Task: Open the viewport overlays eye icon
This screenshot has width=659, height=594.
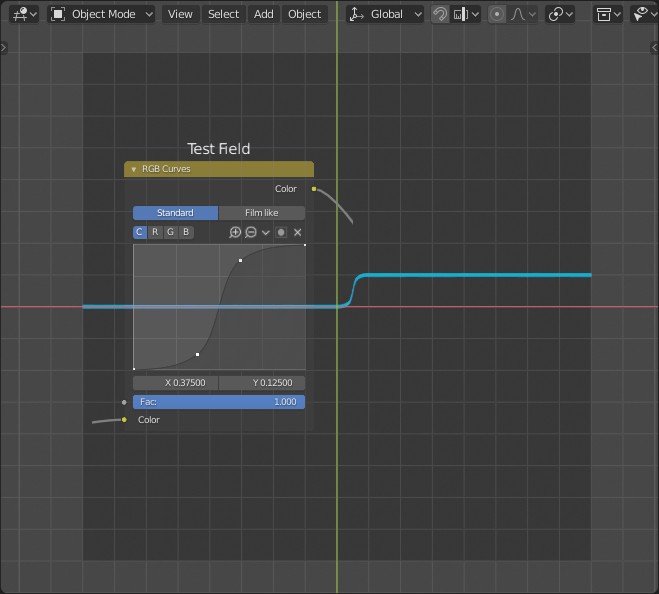Action: (x=641, y=14)
